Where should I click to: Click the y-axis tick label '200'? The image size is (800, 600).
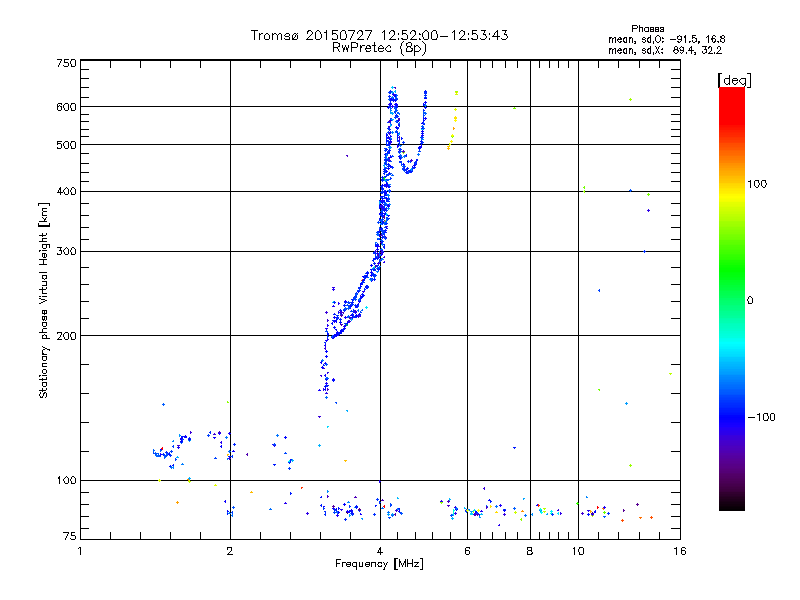(66, 336)
